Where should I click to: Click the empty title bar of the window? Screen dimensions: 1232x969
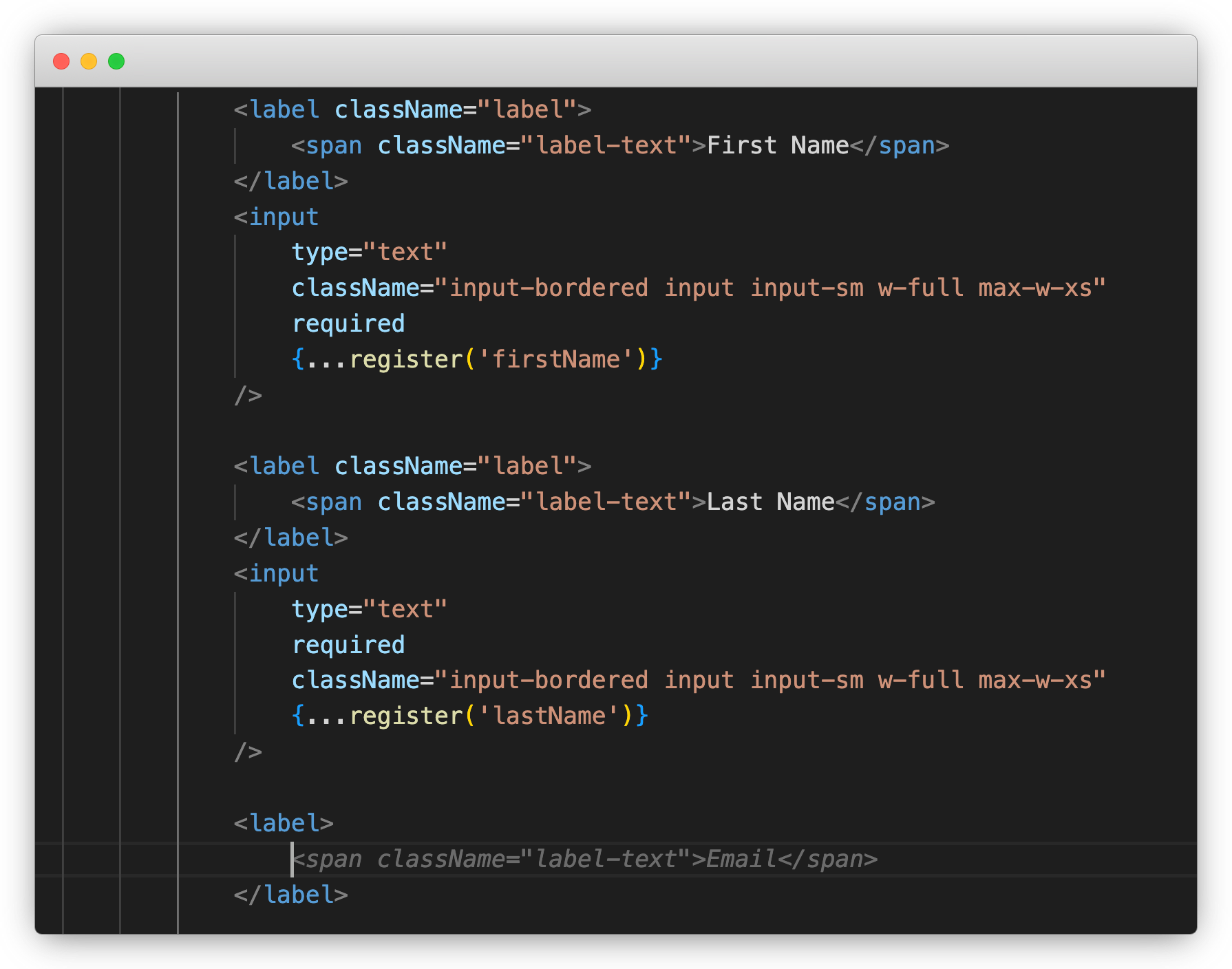click(619, 61)
